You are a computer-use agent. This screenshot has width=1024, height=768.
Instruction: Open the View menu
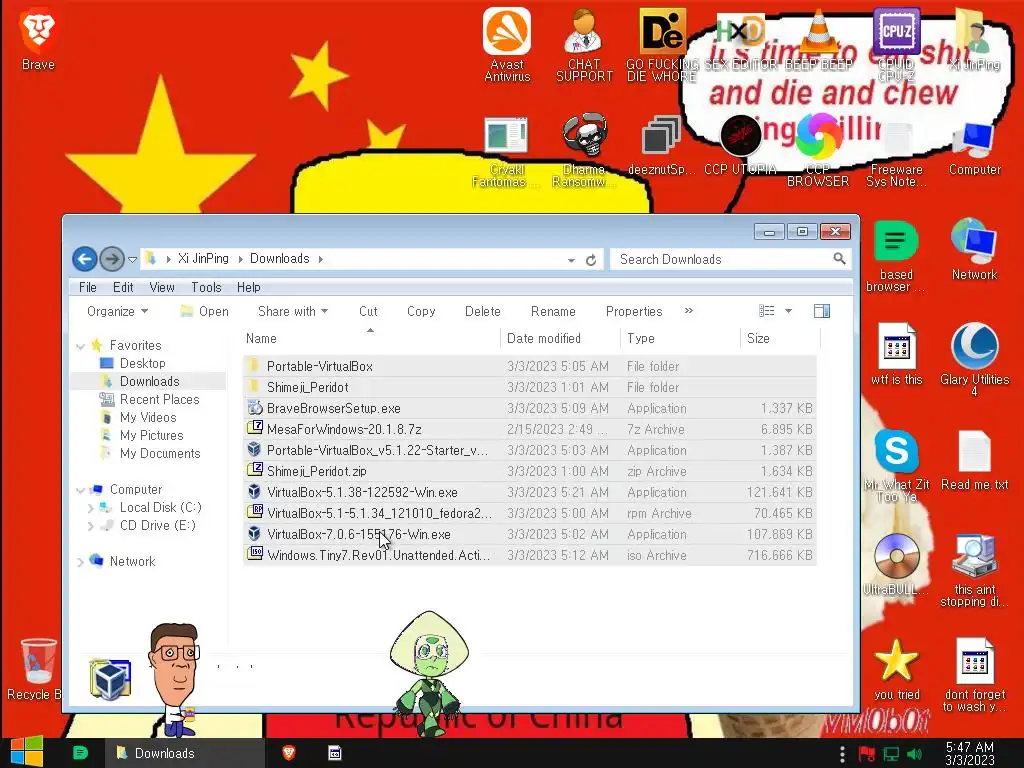161,287
